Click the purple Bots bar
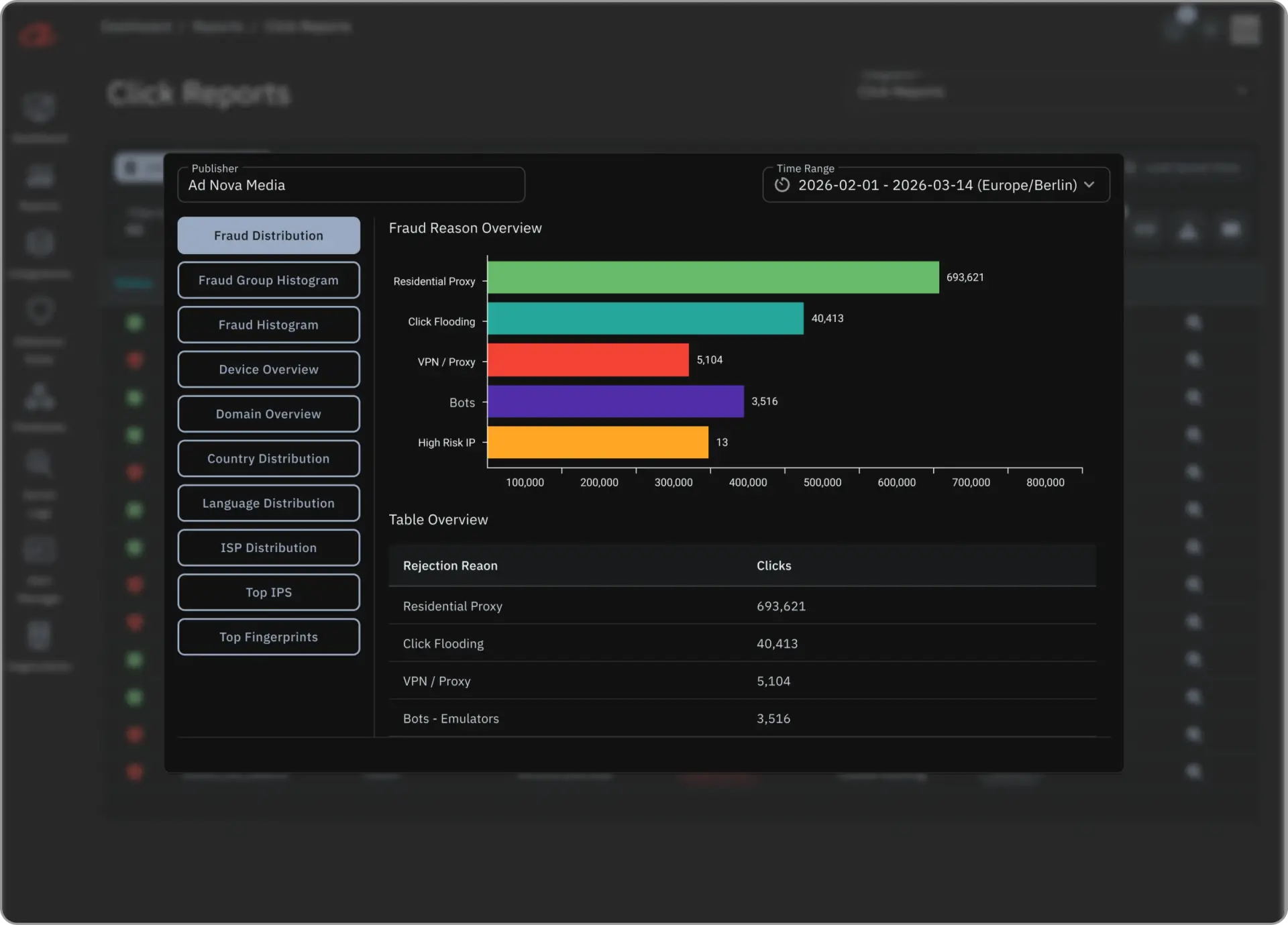1288x925 pixels. click(x=615, y=402)
